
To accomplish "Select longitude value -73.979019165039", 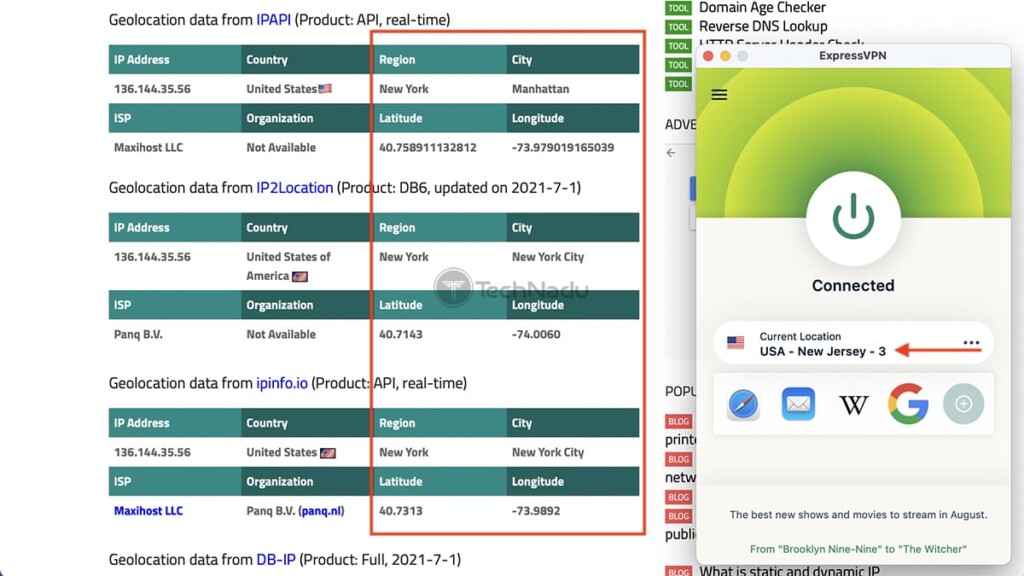I will pyautogui.click(x=563, y=148).
